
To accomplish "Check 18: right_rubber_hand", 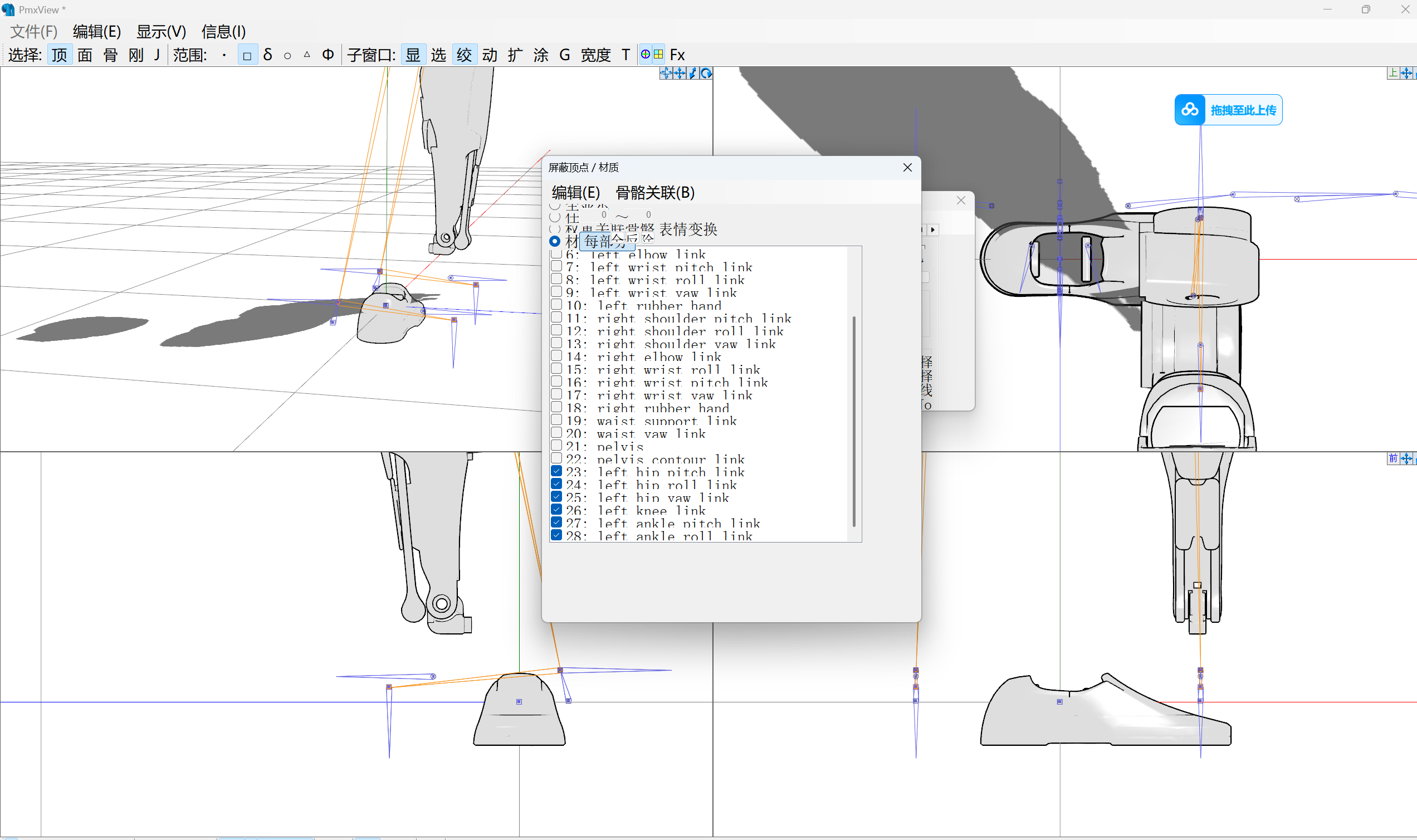I will (556, 407).
